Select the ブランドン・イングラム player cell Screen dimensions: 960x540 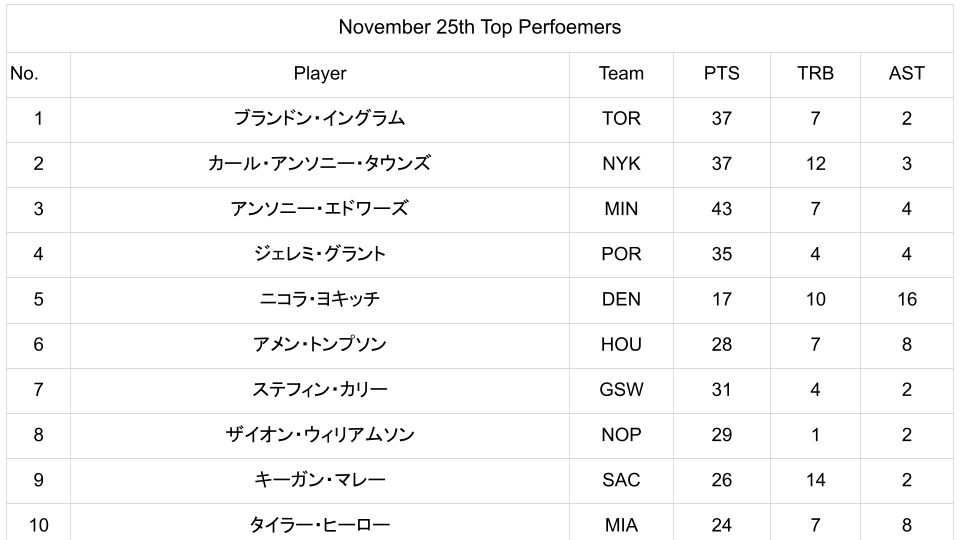point(320,118)
